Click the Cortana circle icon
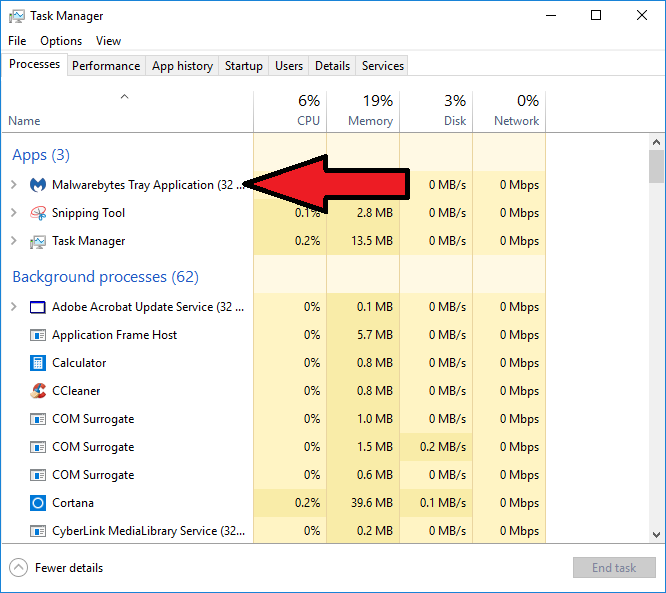 tap(38, 503)
